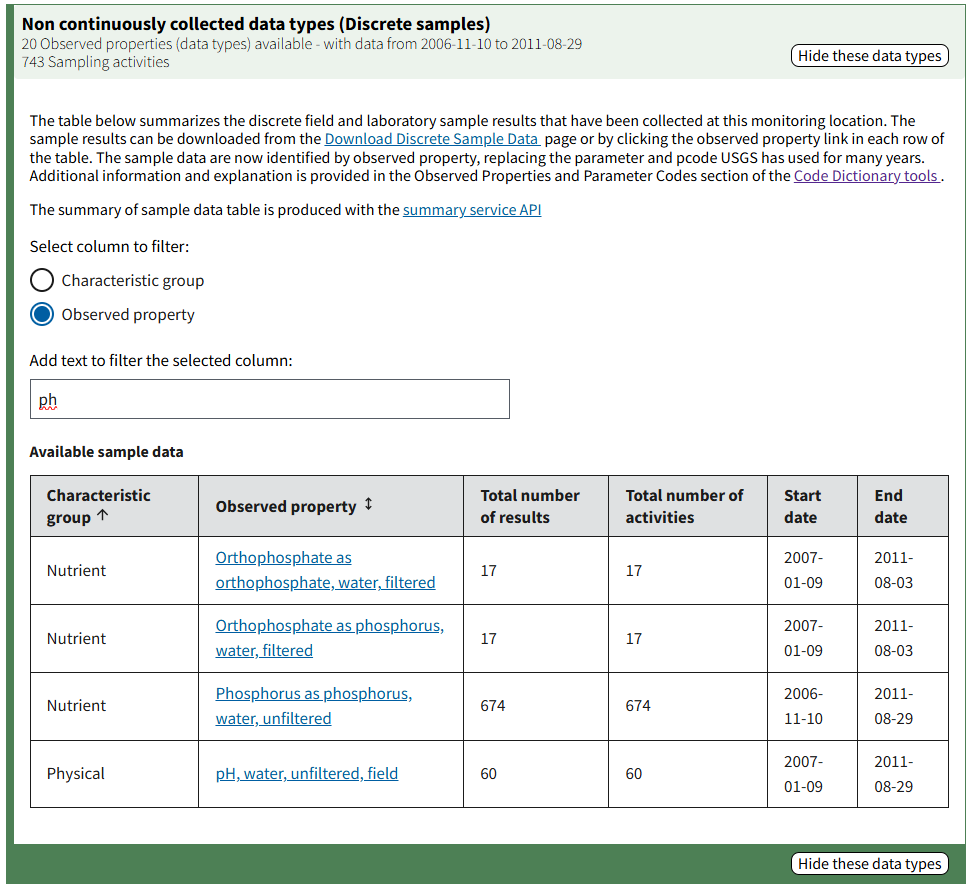The image size is (968, 886).
Task: Open Download Discrete Sample Data link
Action: pyautogui.click(x=432, y=139)
